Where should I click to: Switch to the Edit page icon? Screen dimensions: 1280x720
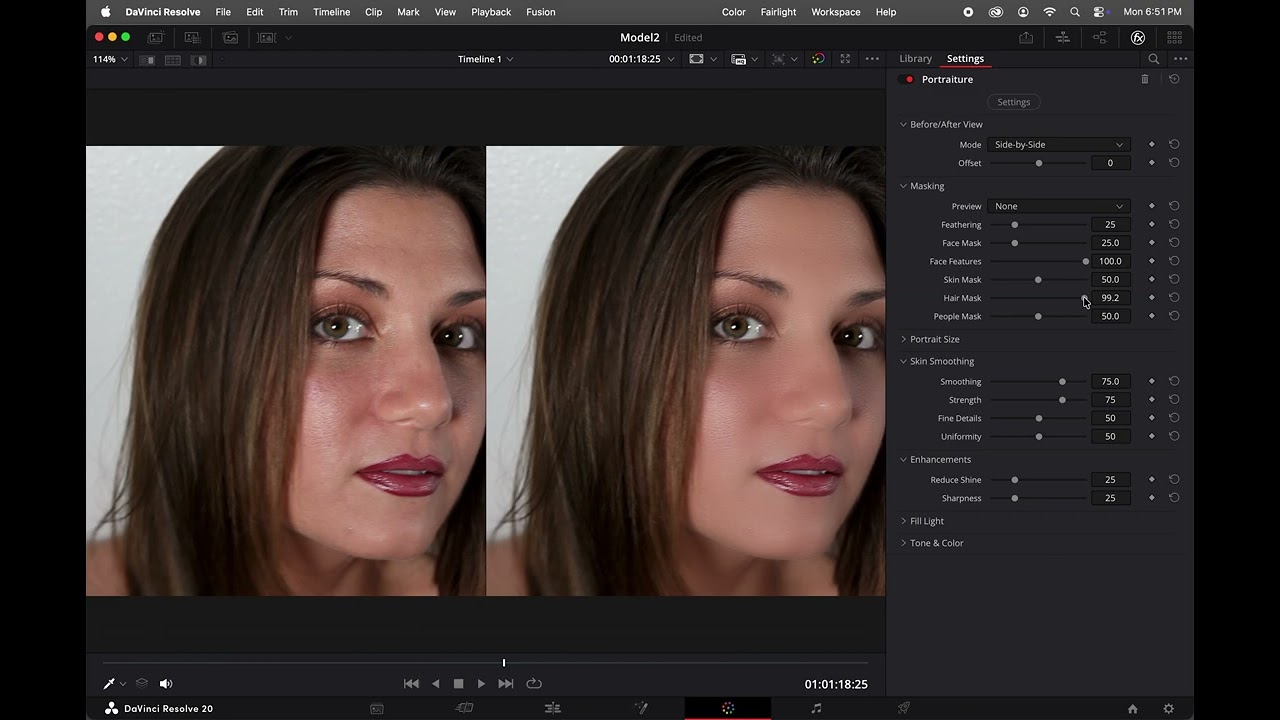pos(553,708)
